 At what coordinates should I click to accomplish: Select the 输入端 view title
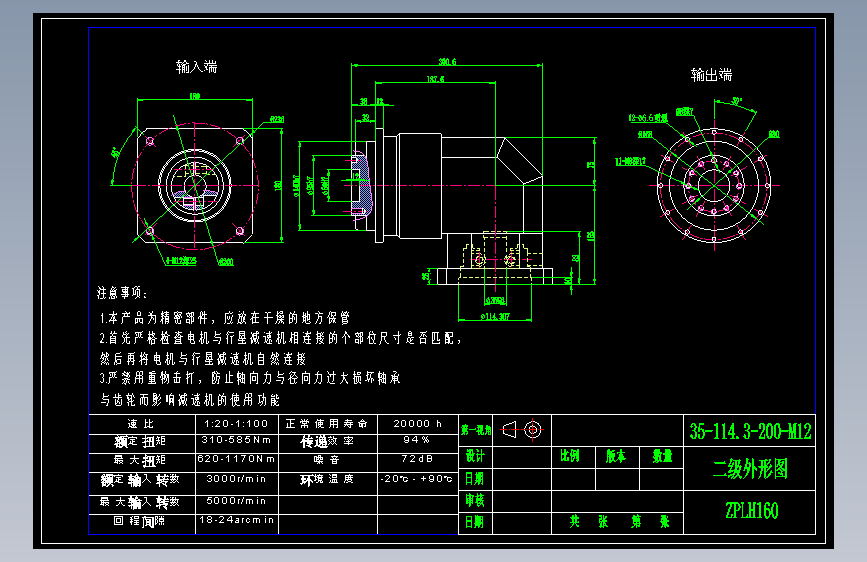(x=197, y=67)
